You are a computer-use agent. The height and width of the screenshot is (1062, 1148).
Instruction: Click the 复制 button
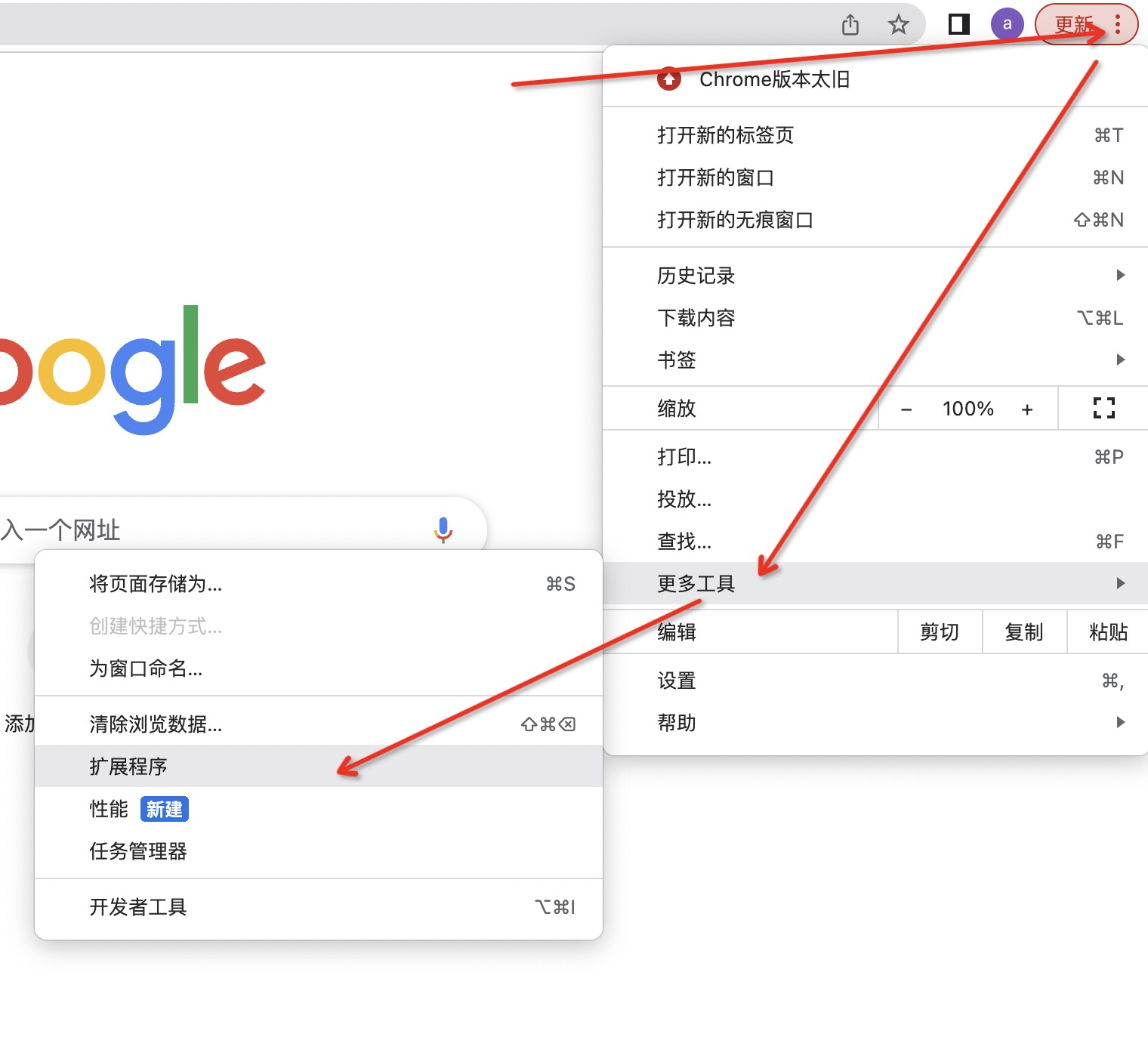tap(1024, 631)
